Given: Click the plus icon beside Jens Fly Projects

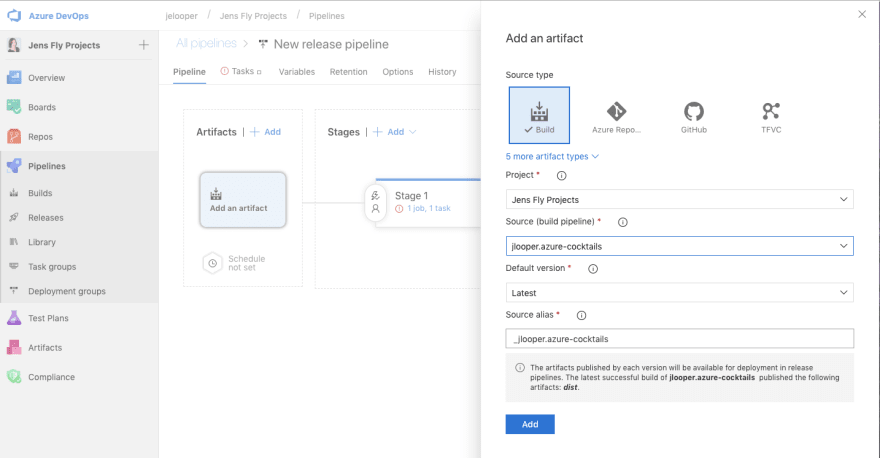Looking at the screenshot, I should [144, 45].
